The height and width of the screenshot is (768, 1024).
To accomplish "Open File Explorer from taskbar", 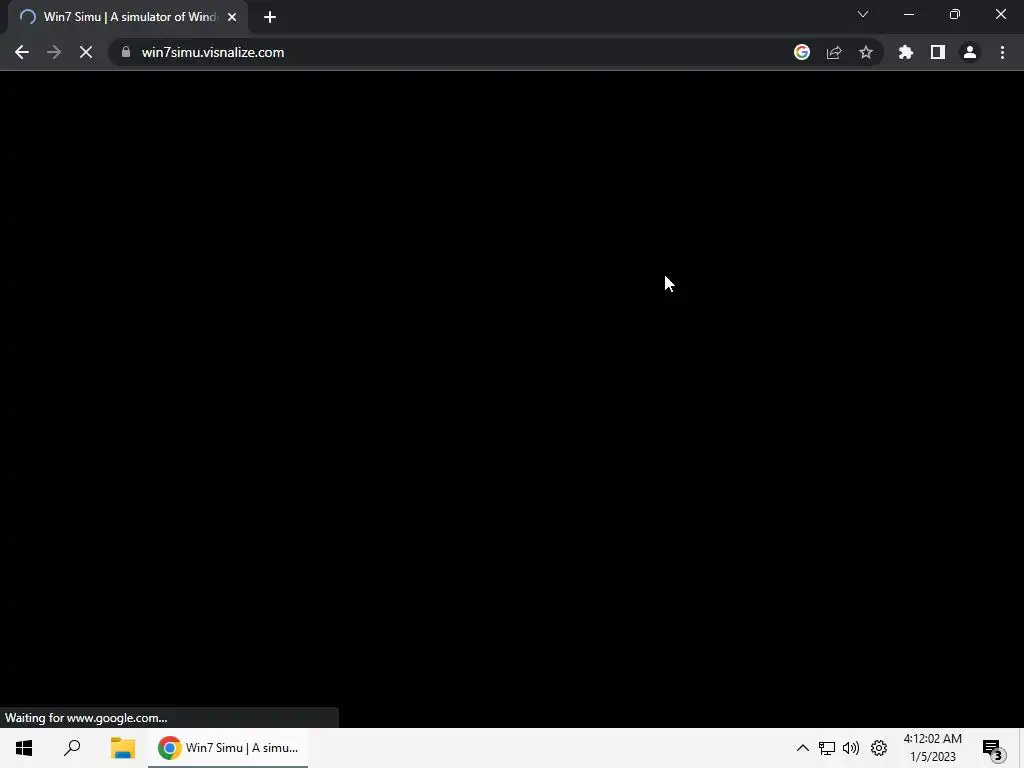I will [x=122, y=748].
